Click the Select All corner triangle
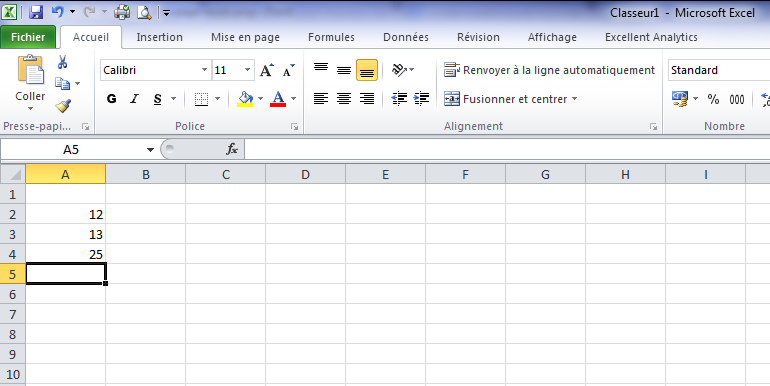 [x=13, y=174]
